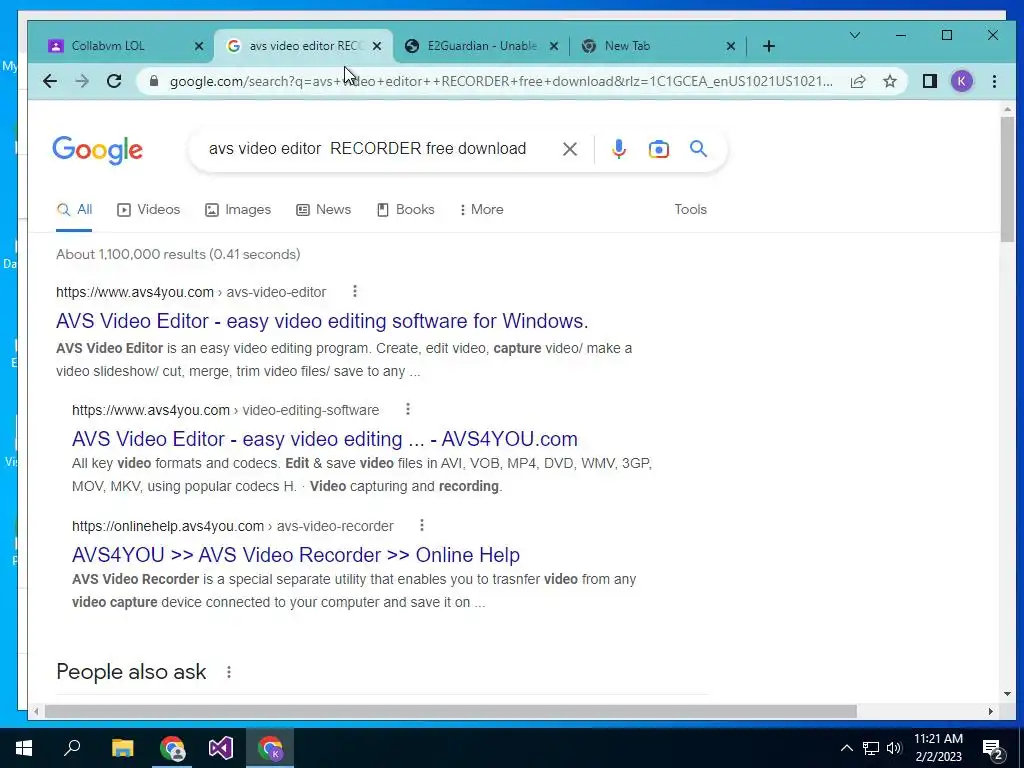1024x768 pixels.
Task: Close the E2Guardian tab
Action: click(554, 46)
